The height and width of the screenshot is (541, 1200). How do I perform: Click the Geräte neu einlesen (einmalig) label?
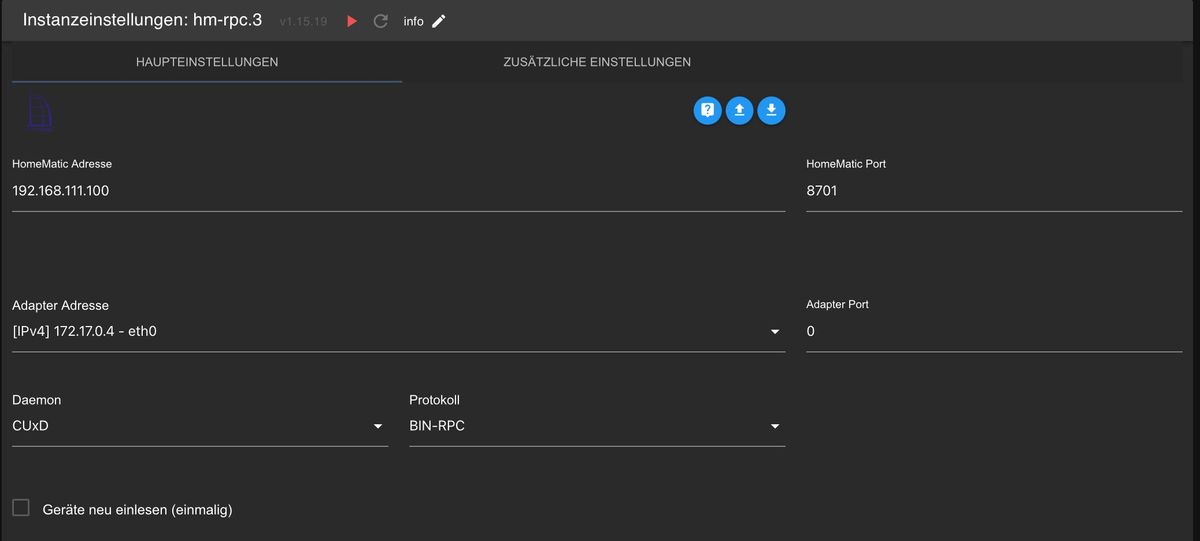(x=137, y=510)
